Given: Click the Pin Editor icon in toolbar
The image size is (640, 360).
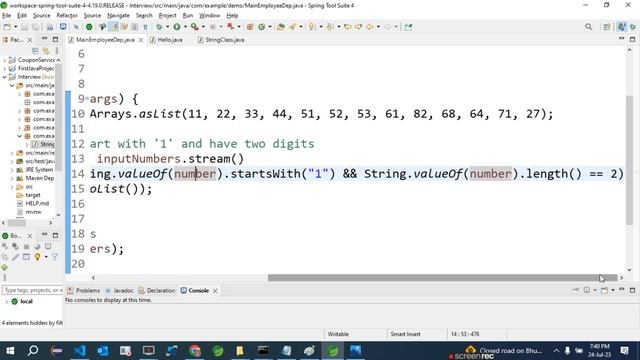Looking at the screenshot, I should 408,27.
